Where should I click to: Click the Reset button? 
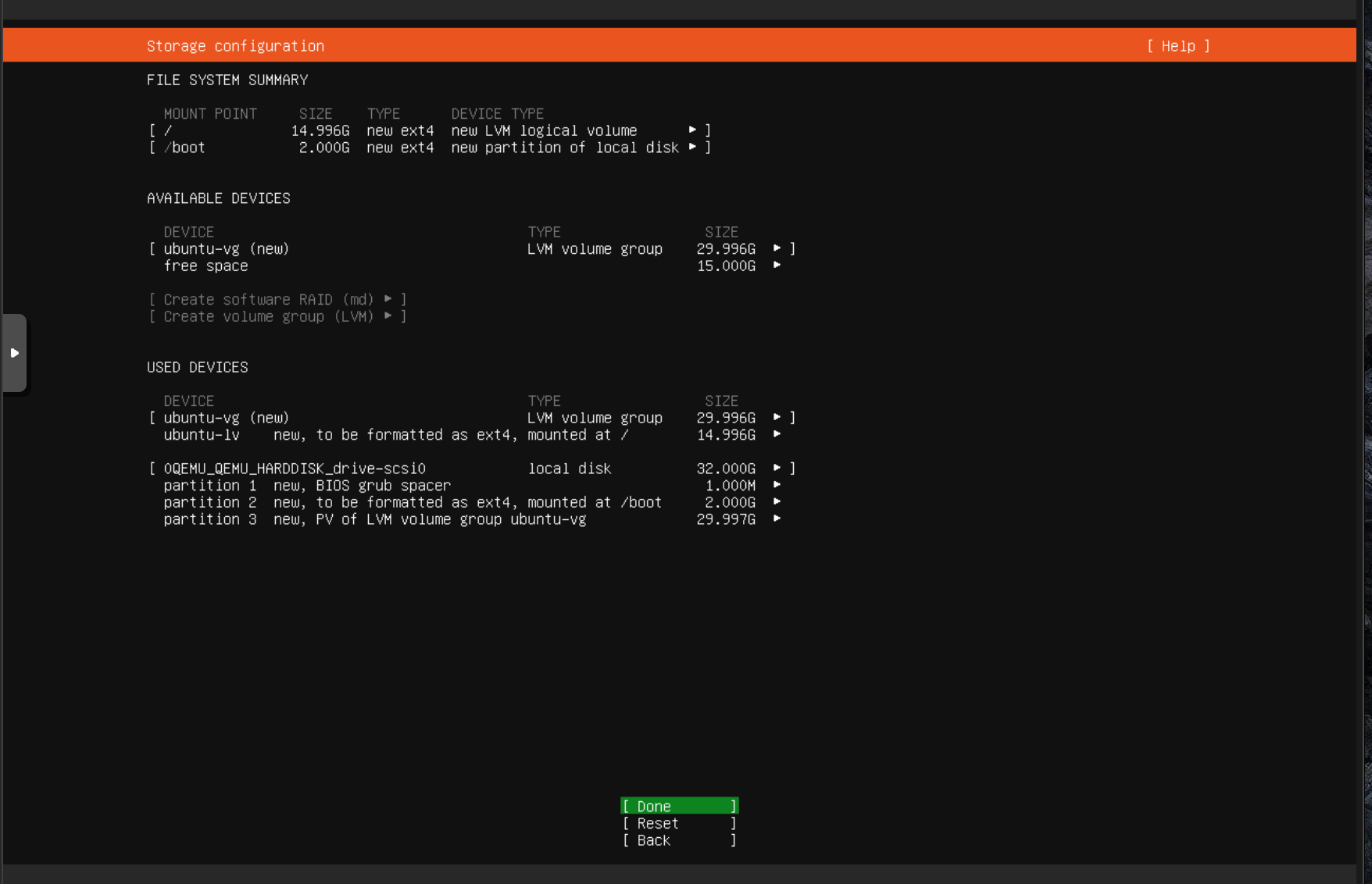(678, 823)
